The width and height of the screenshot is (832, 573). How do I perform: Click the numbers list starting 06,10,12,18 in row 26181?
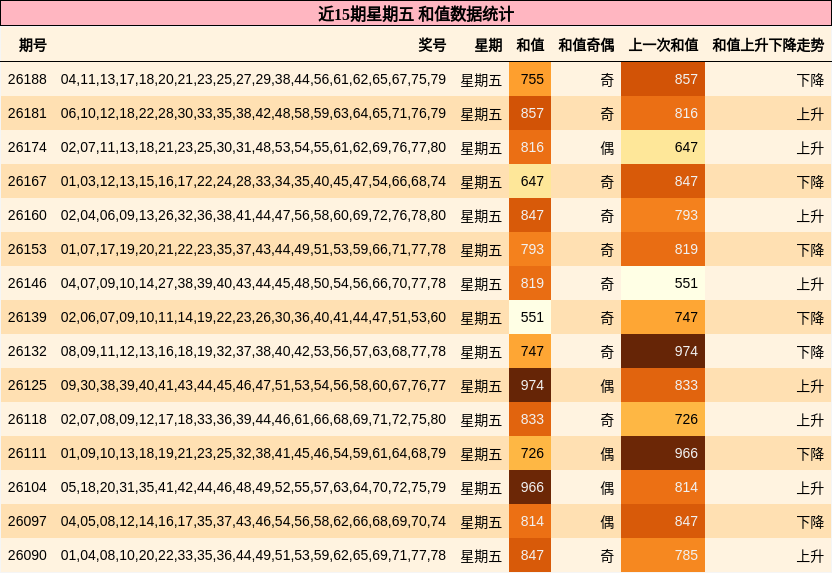click(253, 114)
